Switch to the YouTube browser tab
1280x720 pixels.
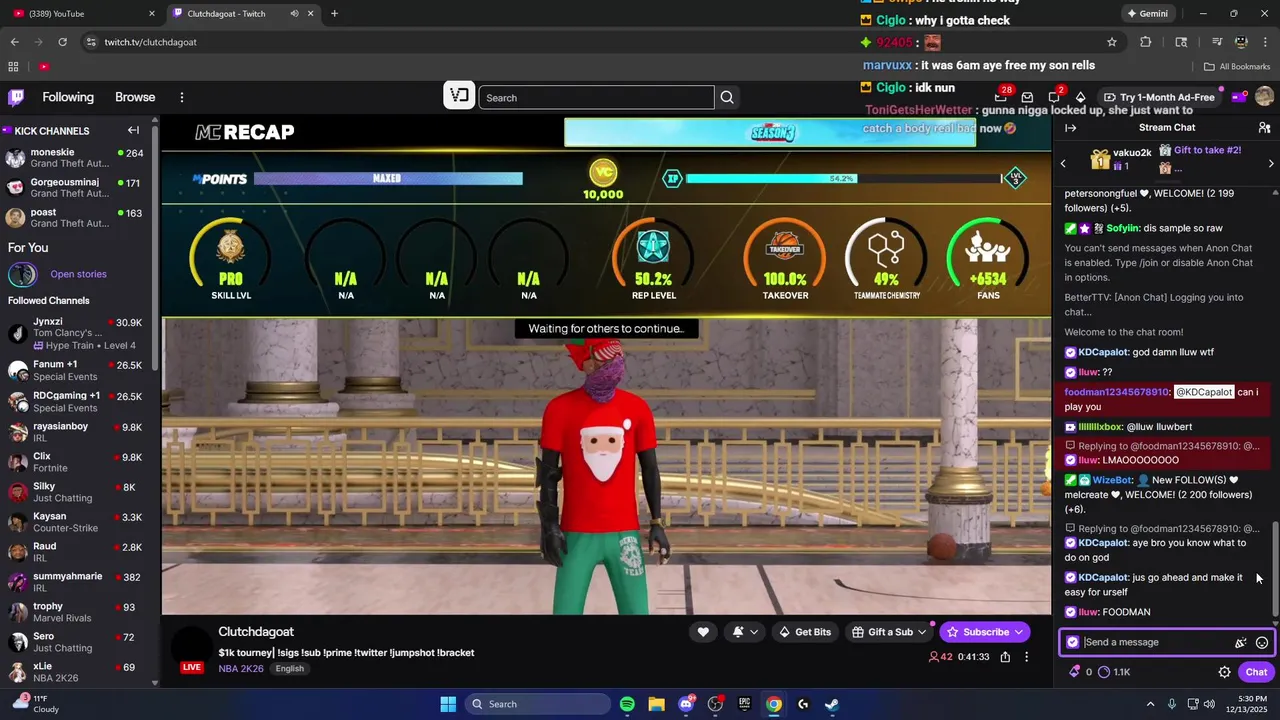[83, 13]
